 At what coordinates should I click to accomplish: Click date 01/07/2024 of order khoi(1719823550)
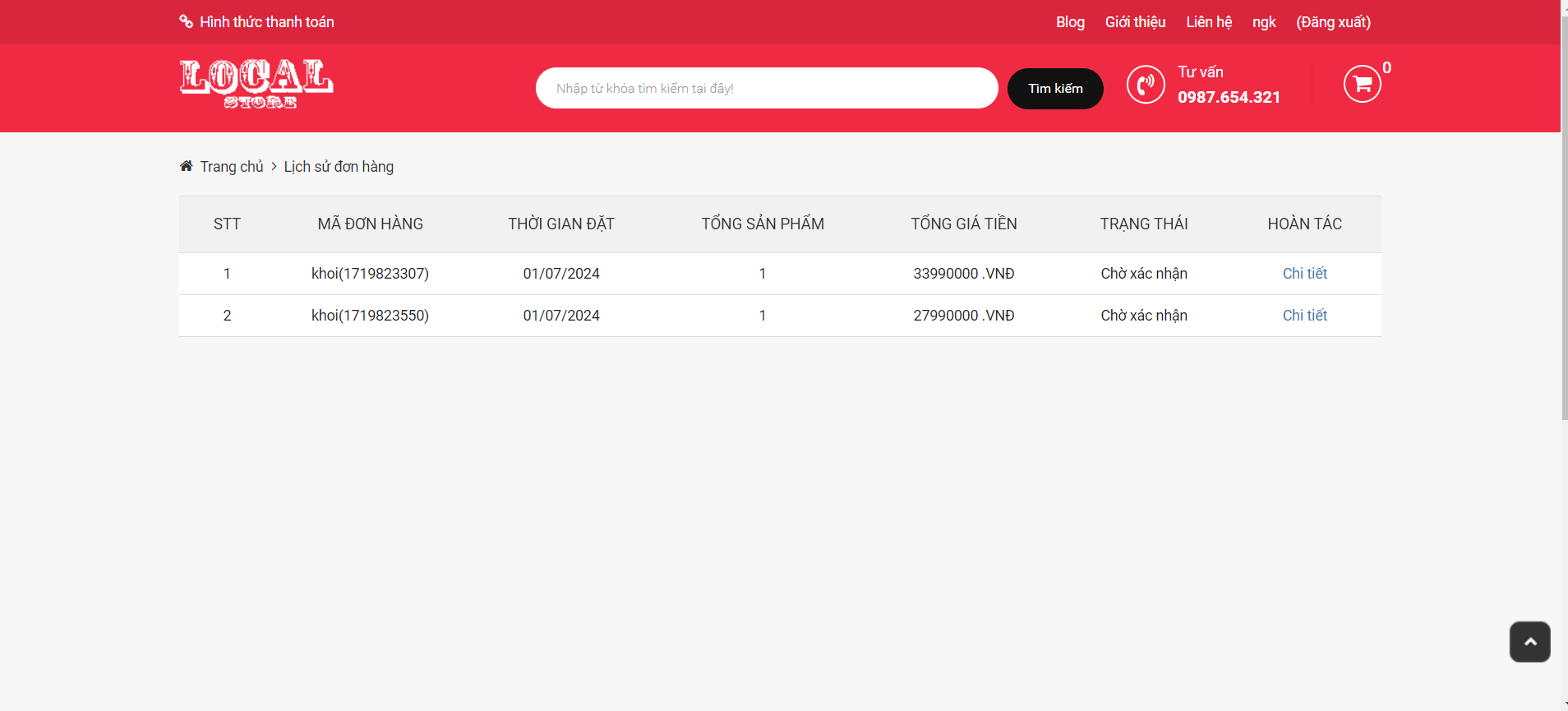[561, 316]
